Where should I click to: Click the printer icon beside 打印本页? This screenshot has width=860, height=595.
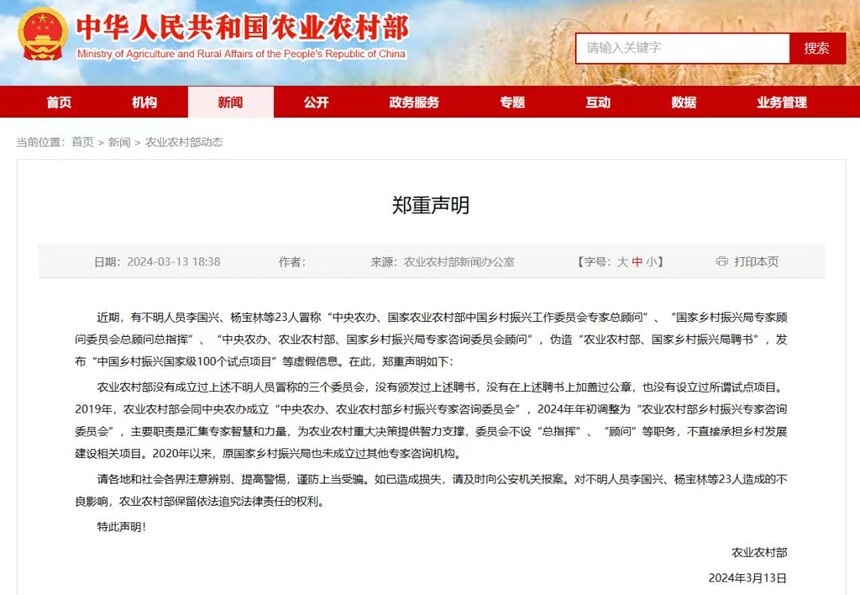click(x=722, y=262)
